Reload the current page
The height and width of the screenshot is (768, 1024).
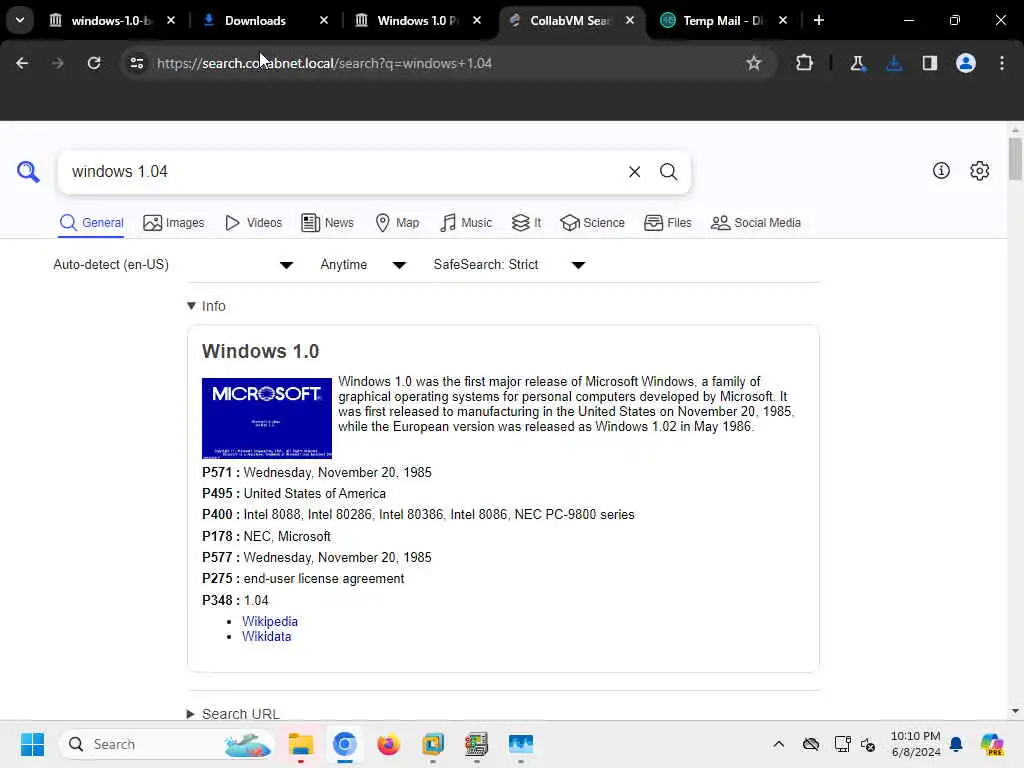[x=94, y=63]
